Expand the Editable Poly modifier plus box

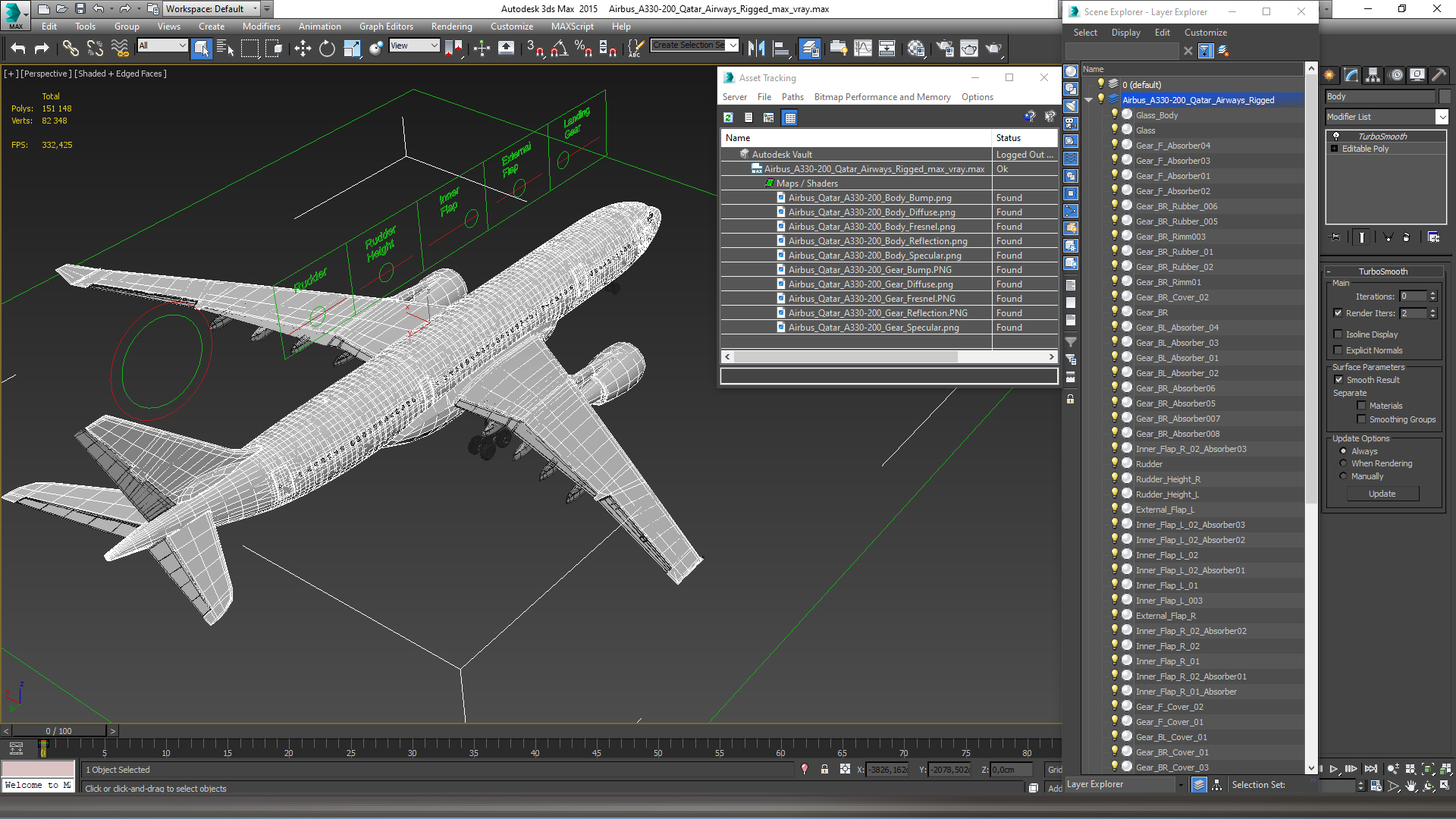1335,149
